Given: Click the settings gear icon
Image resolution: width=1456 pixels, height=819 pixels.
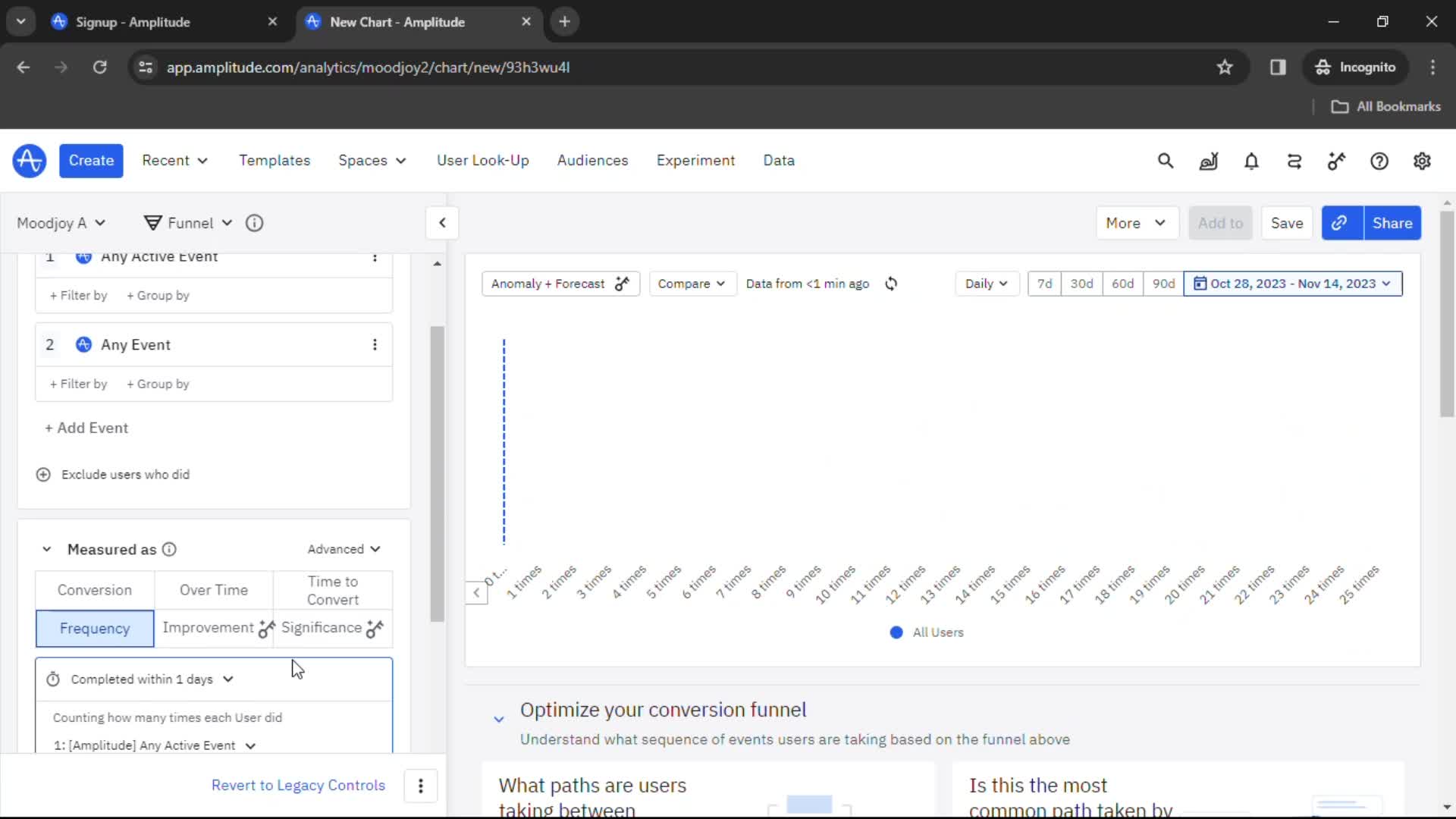Looking at the screenshot, I should [x=1421, y=161].
